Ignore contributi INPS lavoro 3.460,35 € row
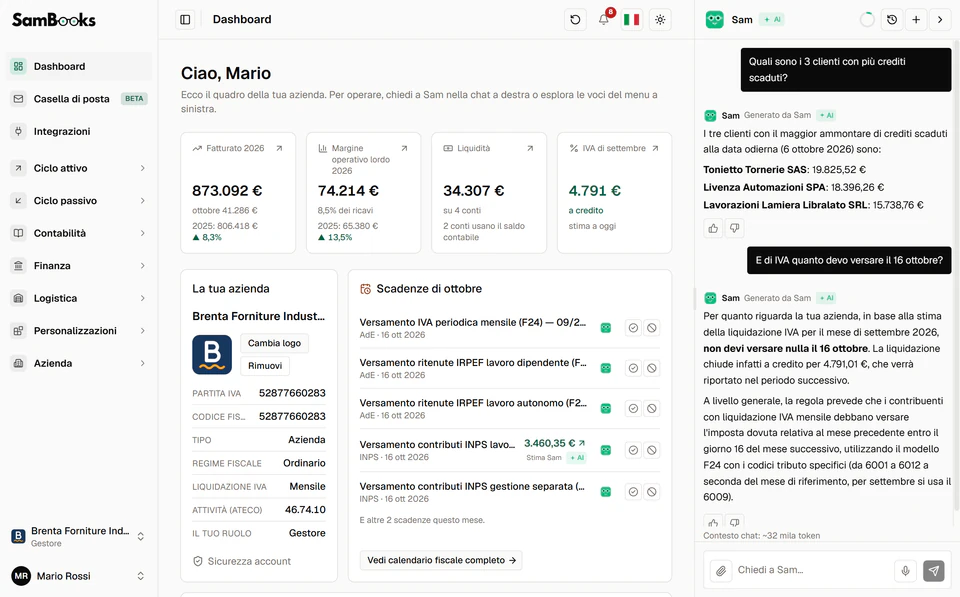Screen dimensions: 960x597 652,451
